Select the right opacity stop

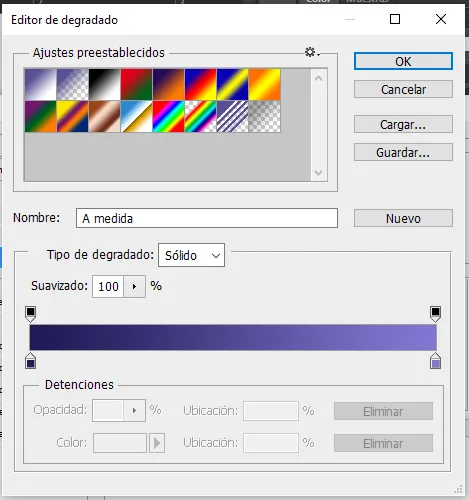(x=435, y=314)
